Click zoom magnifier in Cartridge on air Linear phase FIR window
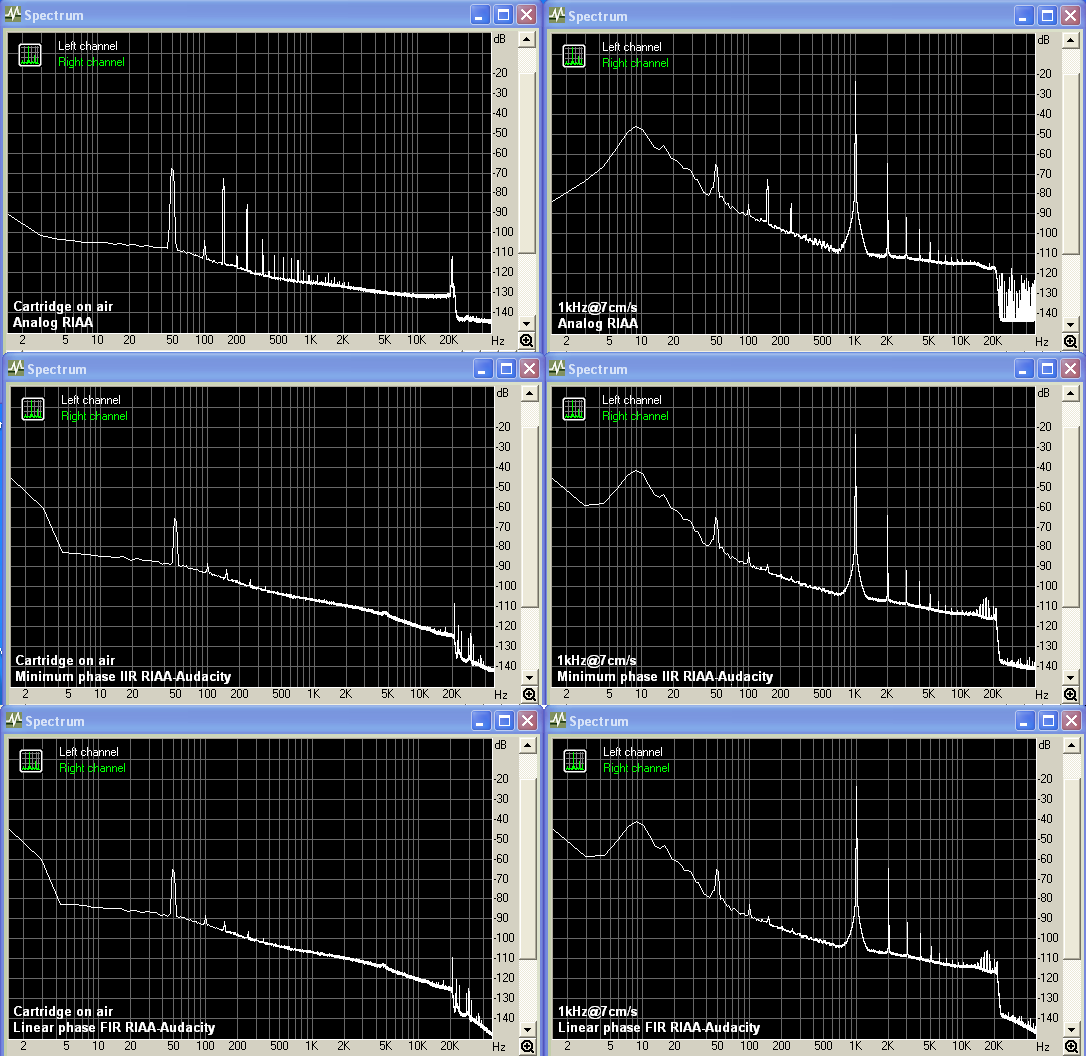 tap(527, 1047)
